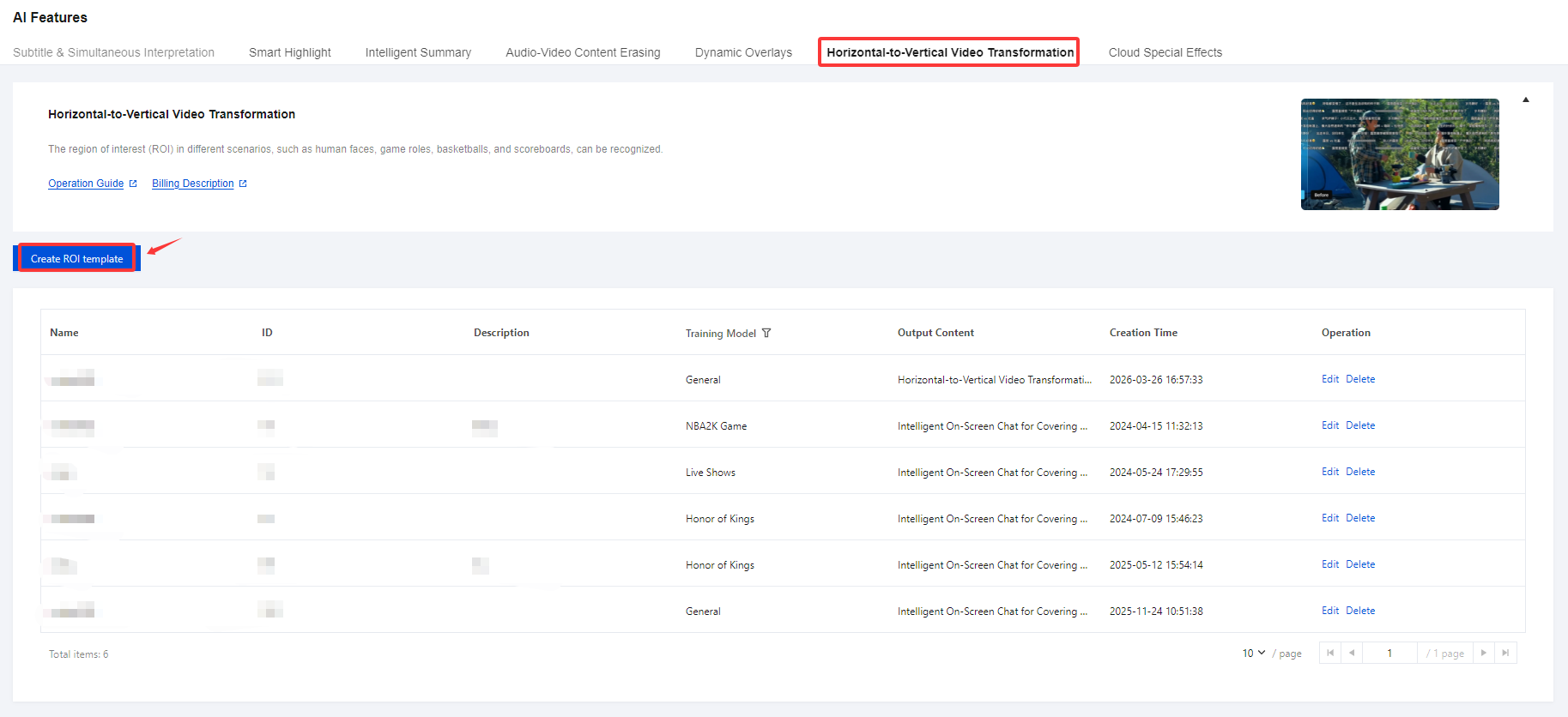Open the Operation Guide link
The image size is (1568, 717).
click(86, 184)
